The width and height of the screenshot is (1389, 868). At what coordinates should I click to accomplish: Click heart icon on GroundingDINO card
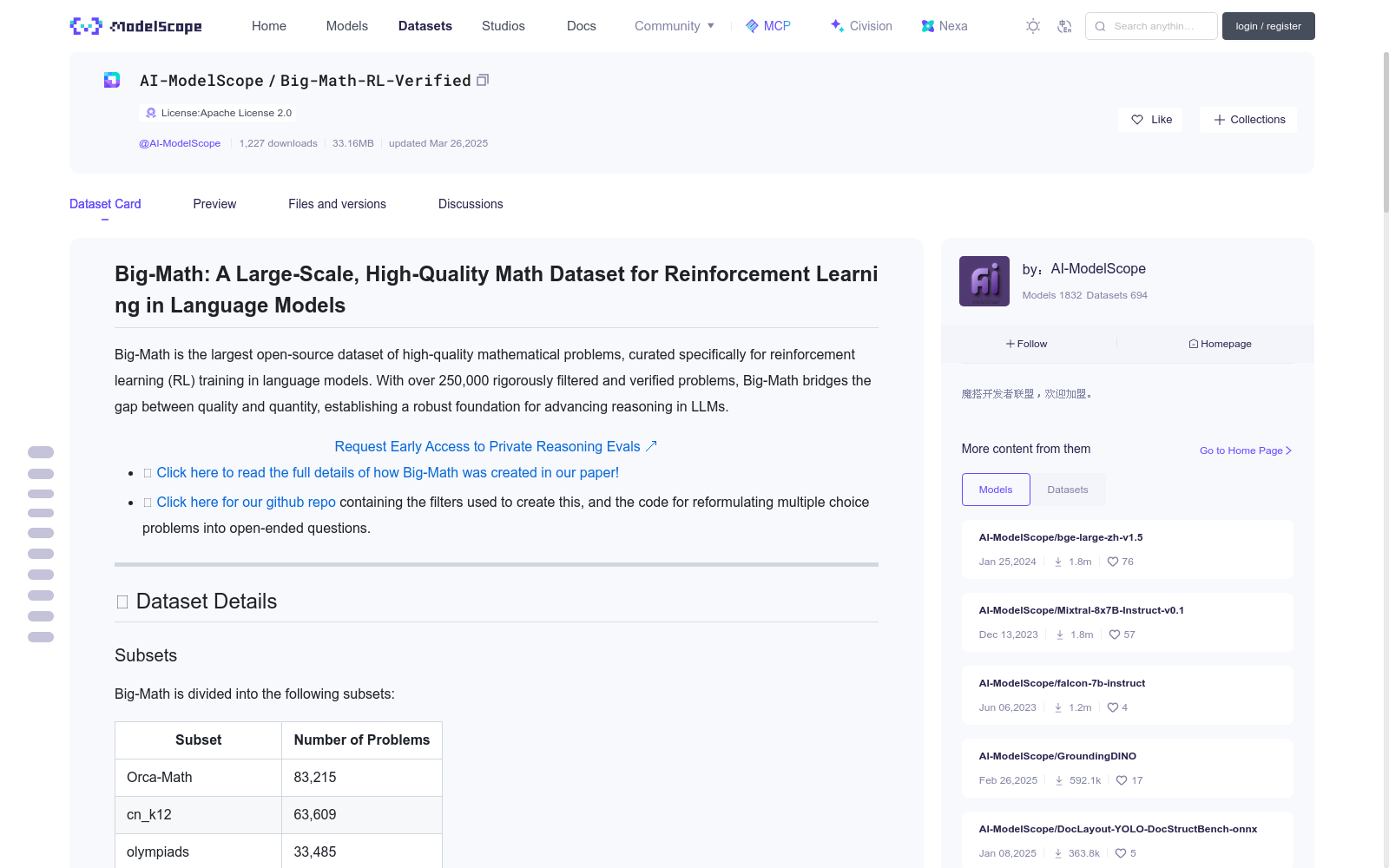[x=1122, y=780]
